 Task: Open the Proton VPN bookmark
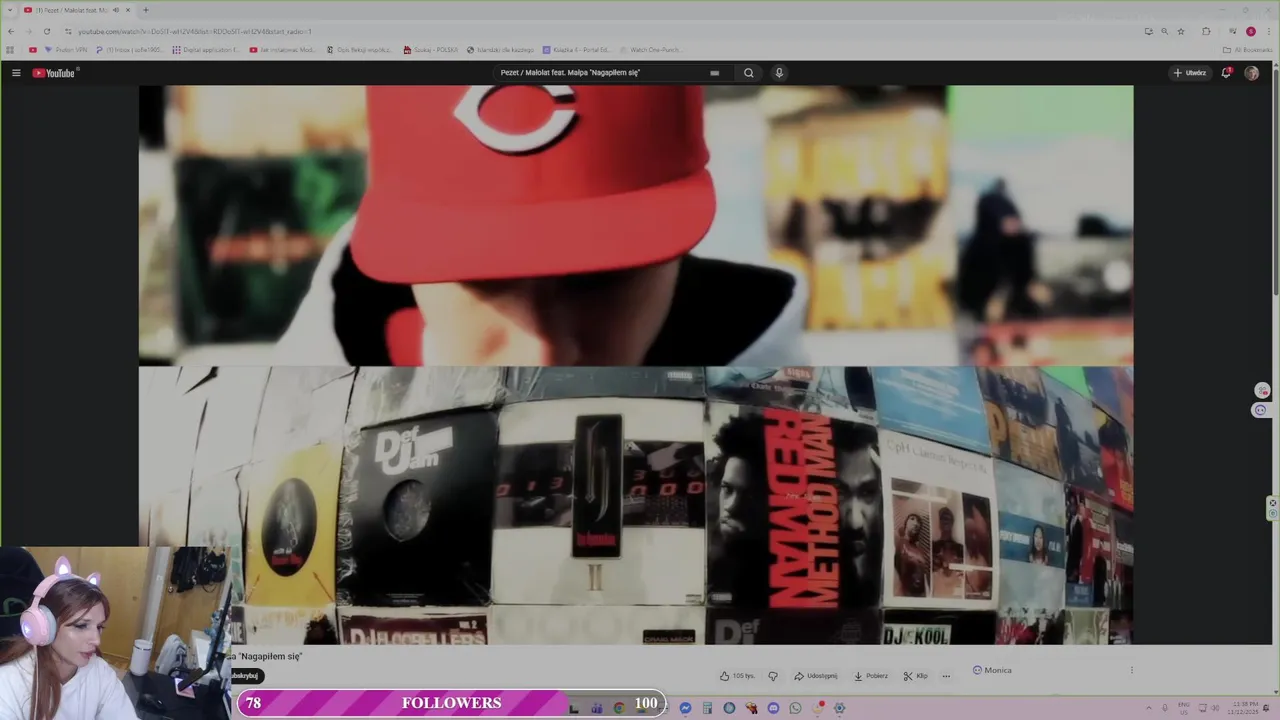click(x=65, y=49)
